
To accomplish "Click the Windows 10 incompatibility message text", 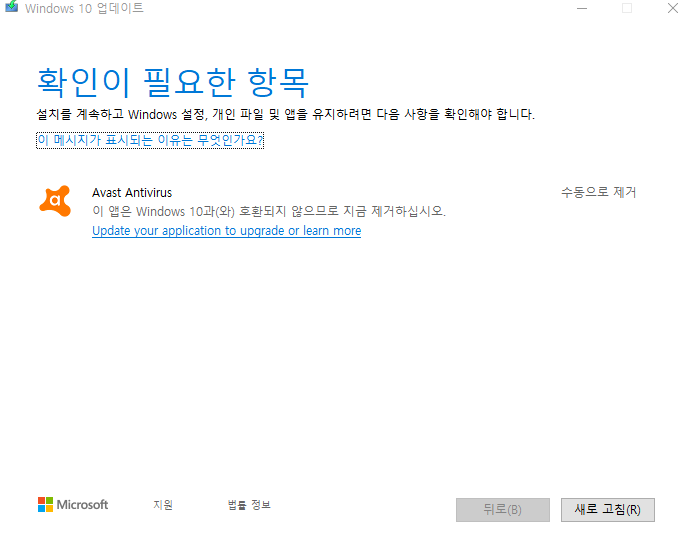I will point(269,211).
